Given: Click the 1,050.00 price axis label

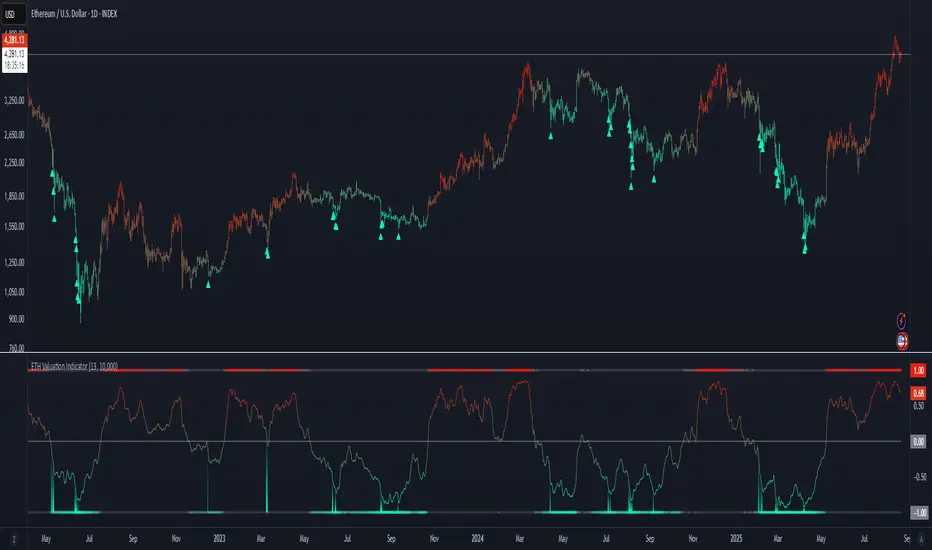Looking at the screenshot, I should coord(14,292).
